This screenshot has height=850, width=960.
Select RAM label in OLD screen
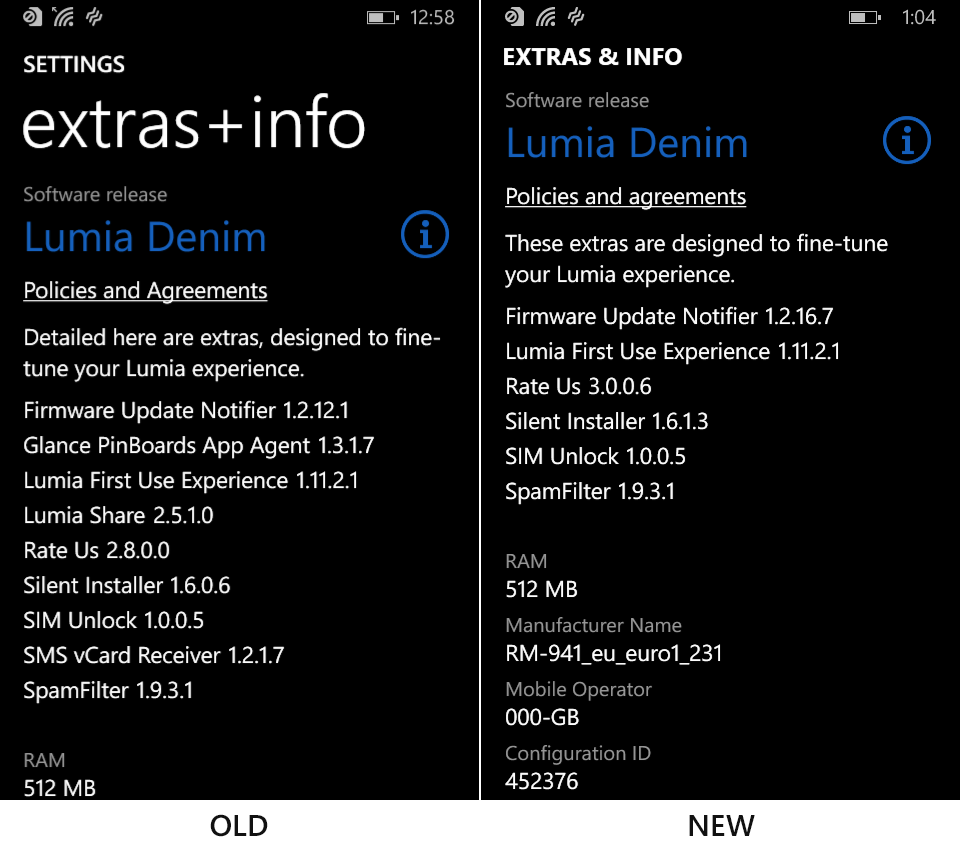pyautogui.click(x=44, y=761)
